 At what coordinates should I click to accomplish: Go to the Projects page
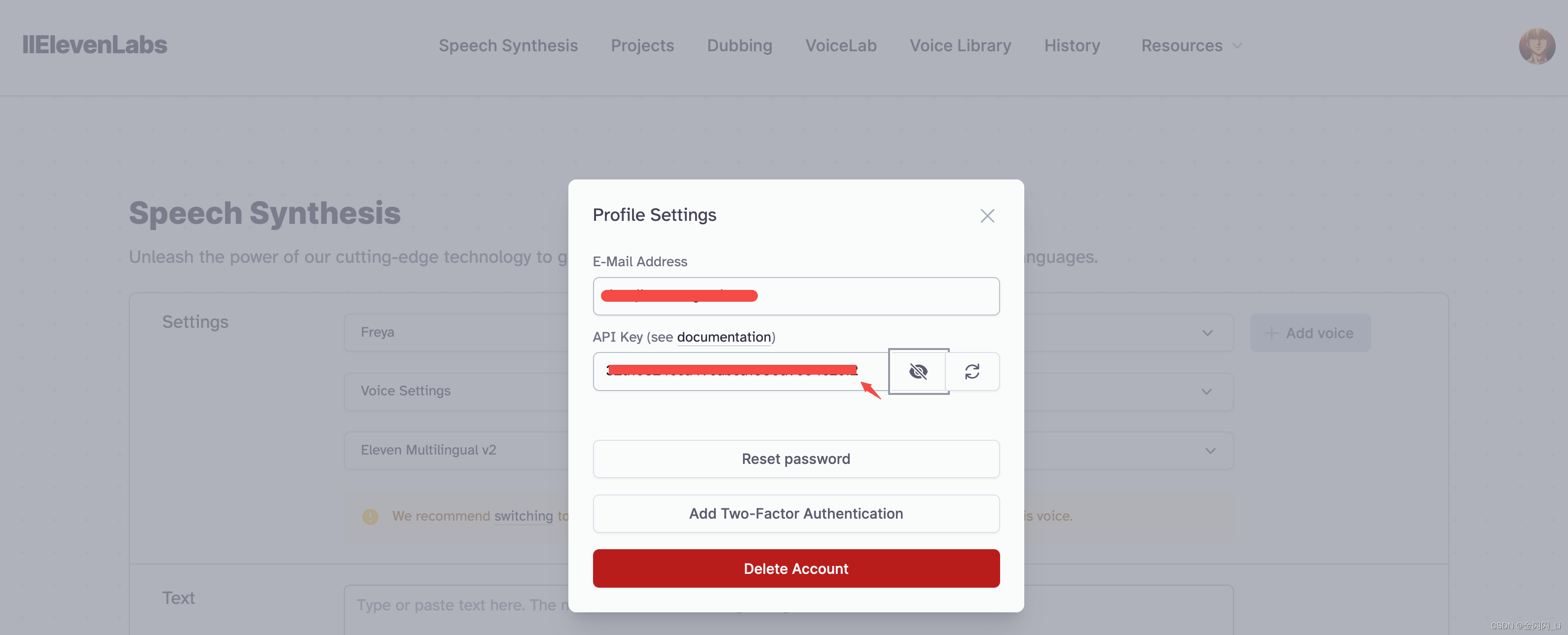tap(642, 46)
